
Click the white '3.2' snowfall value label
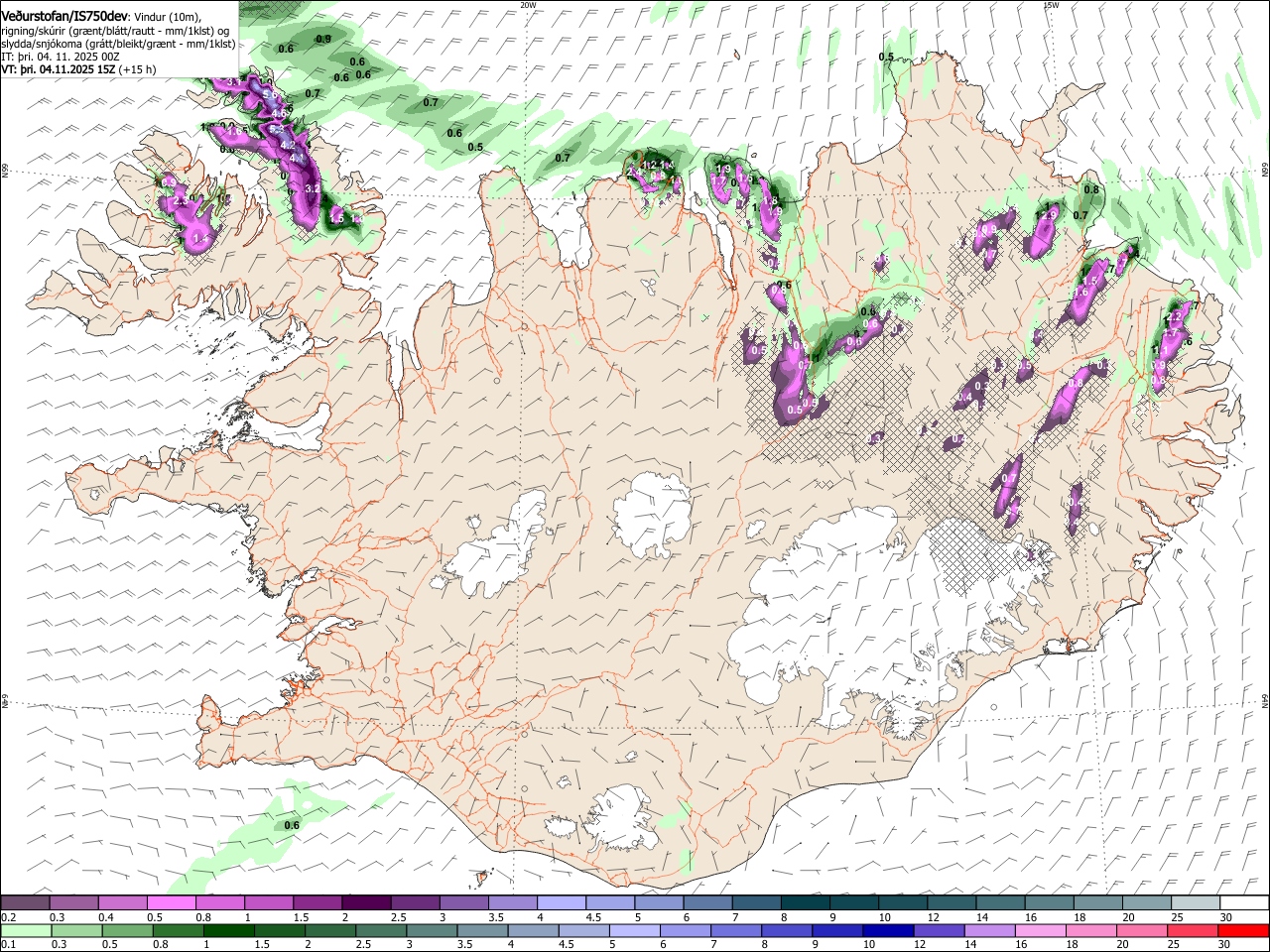coord(311,187)
